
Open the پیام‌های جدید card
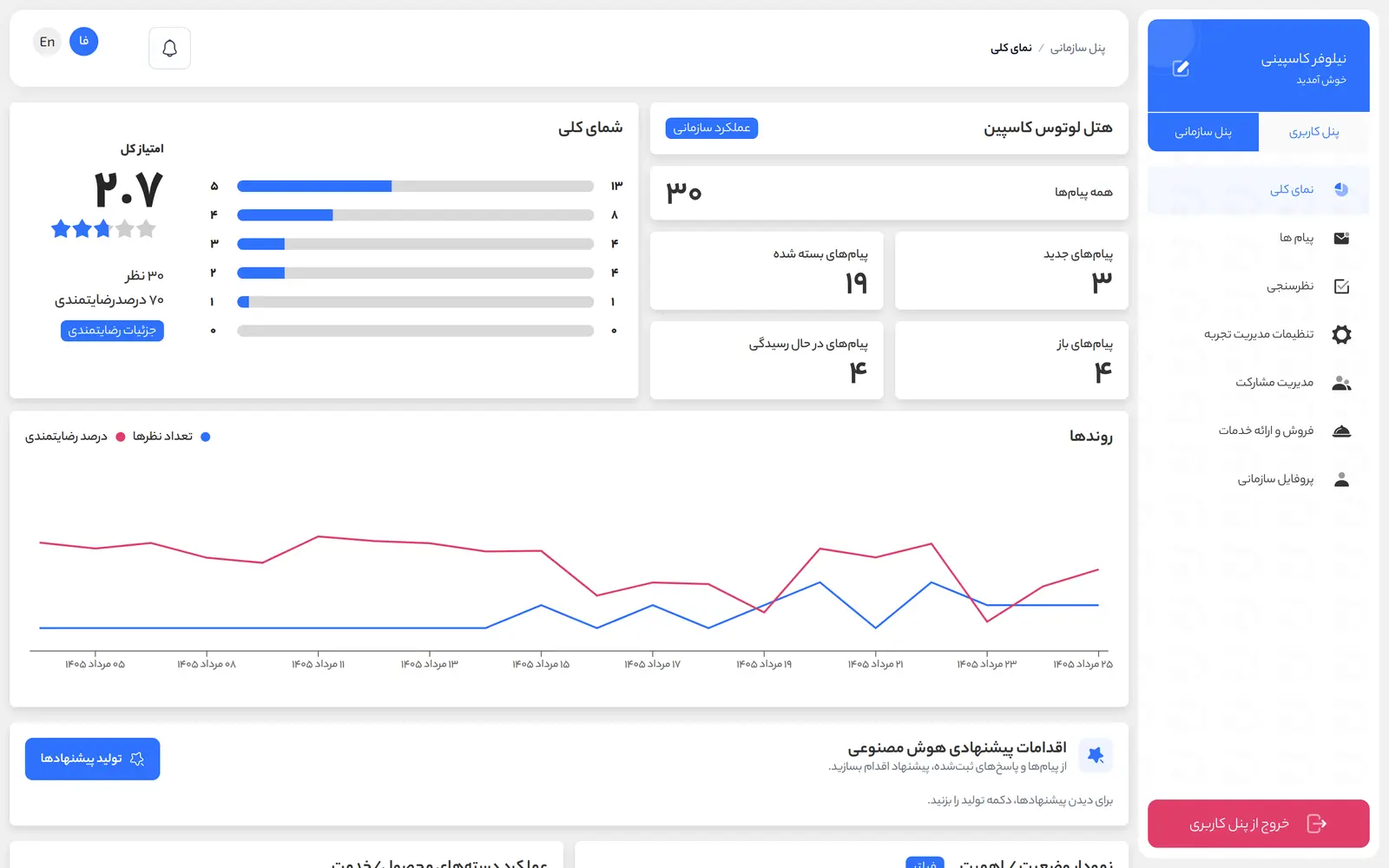(x=1011, y=270)
